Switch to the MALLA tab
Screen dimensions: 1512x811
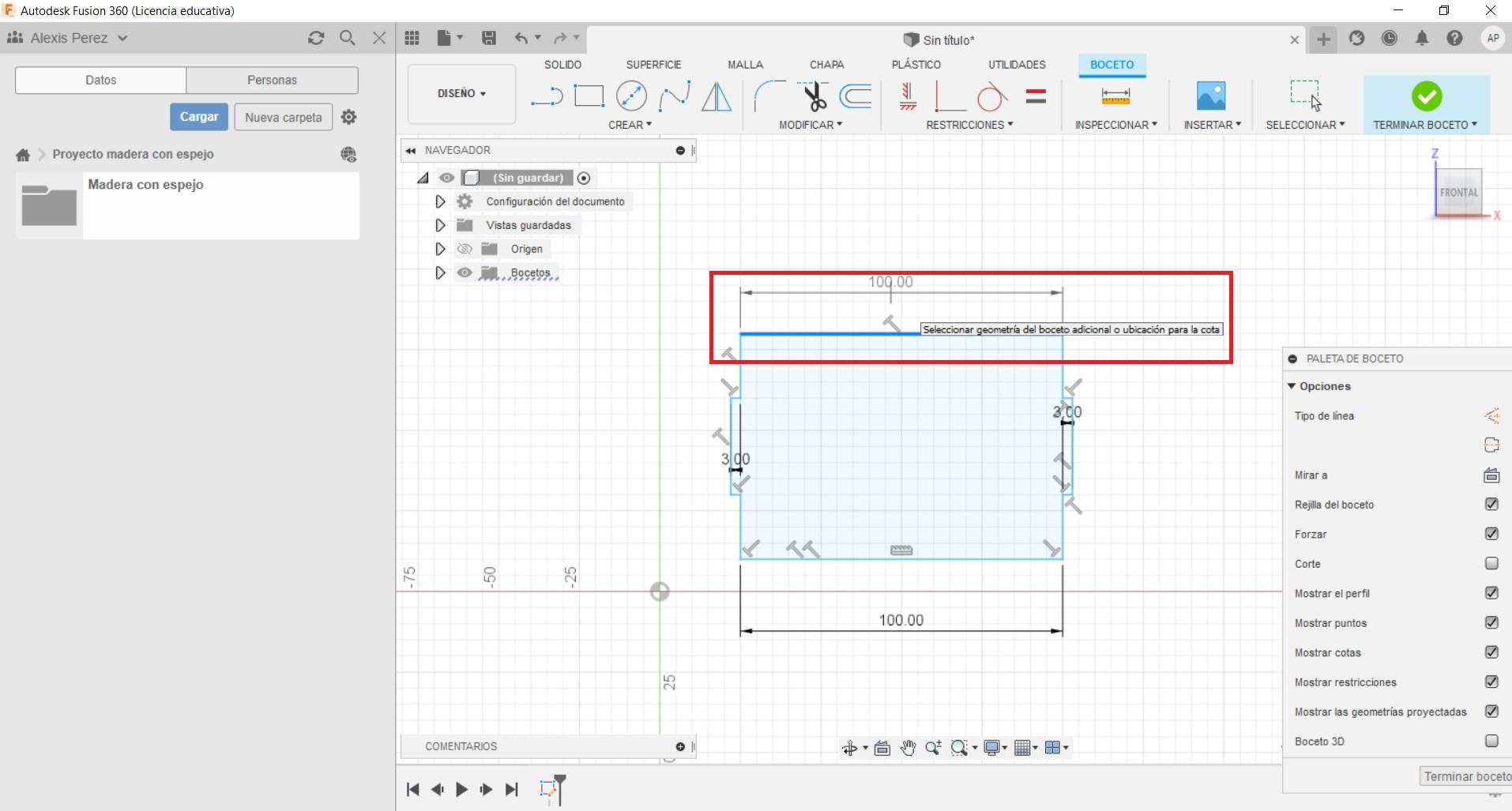click(x=745, y=65)
